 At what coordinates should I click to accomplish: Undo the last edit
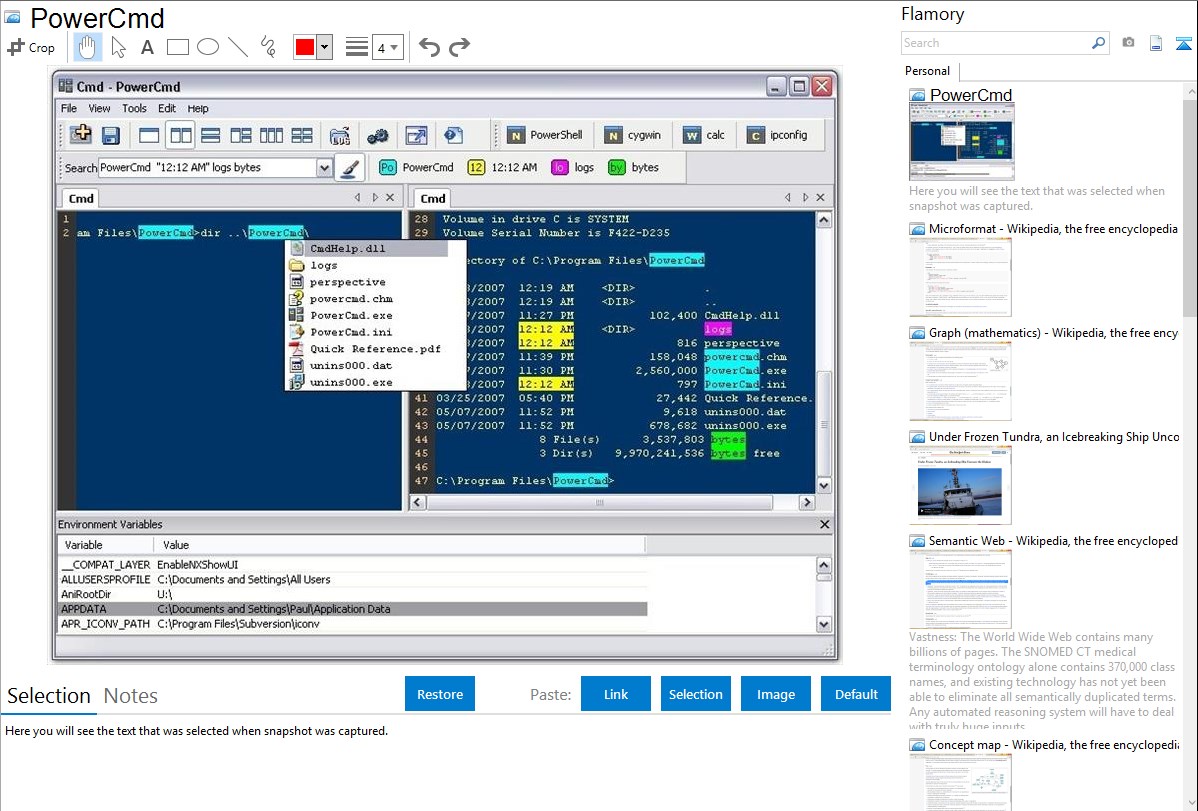click(x=429, y=47)
